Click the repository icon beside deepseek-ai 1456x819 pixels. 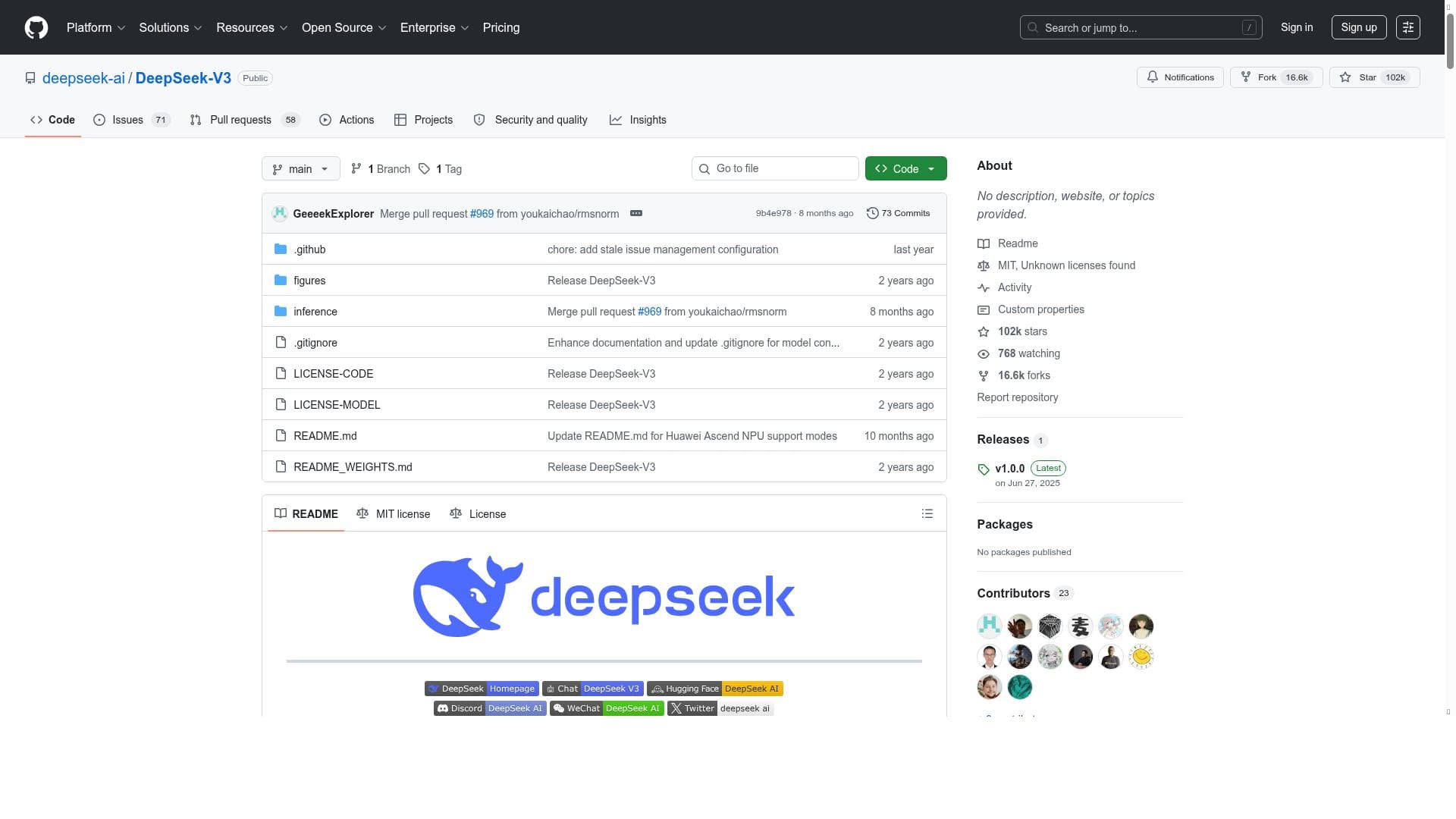pos(30,78)
